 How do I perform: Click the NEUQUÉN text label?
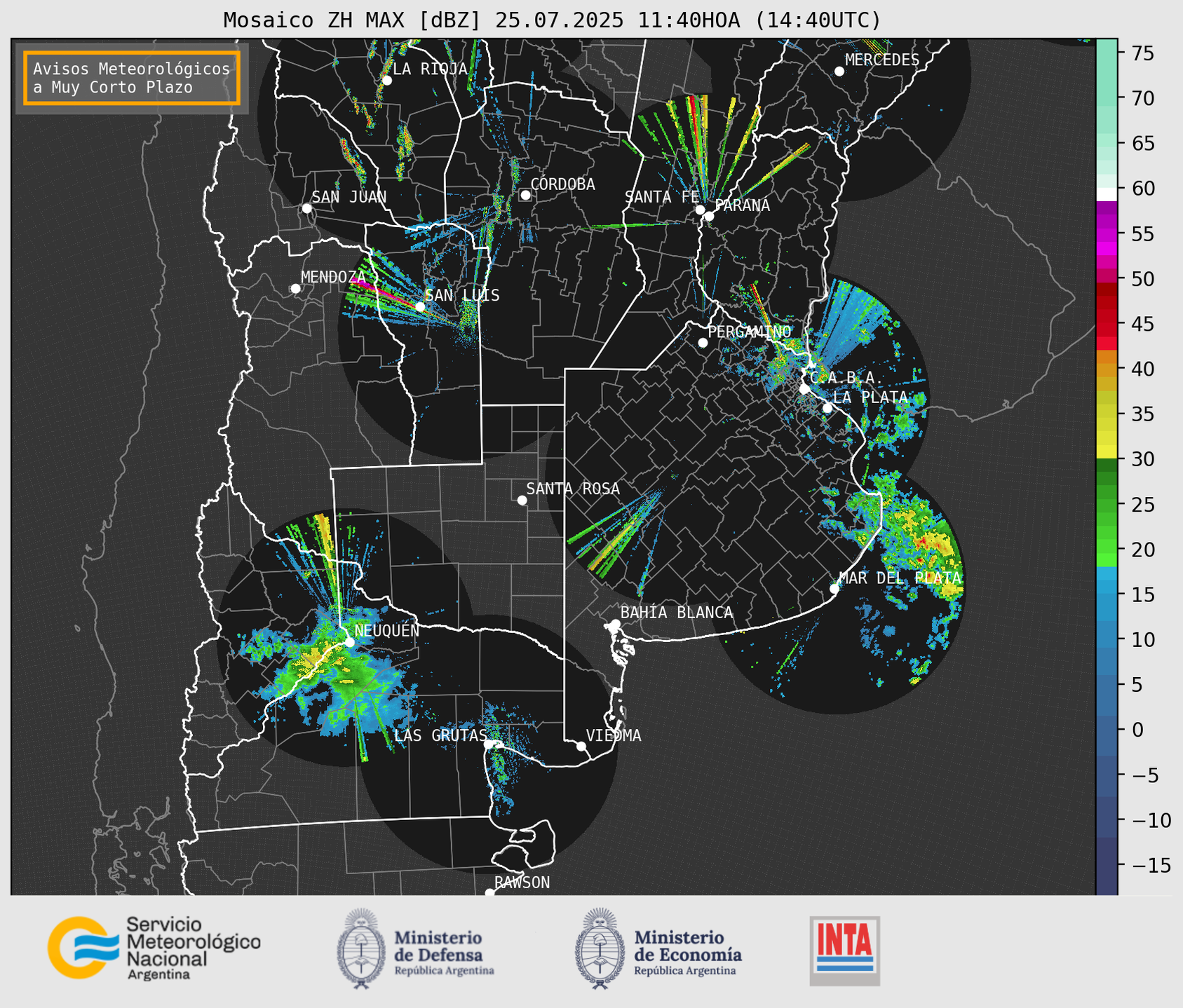(x=387, y=630)
